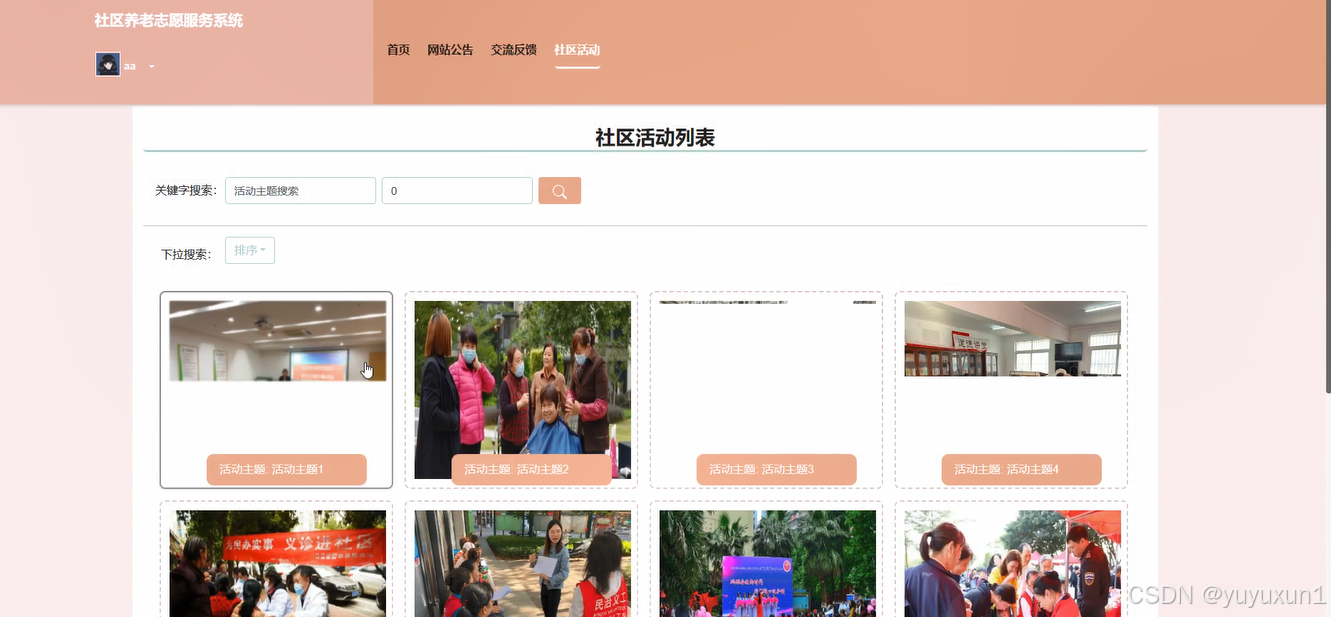
Task: Open the 交流反馈 menu item
Action: pyautogui.click(x=514, y=50)
